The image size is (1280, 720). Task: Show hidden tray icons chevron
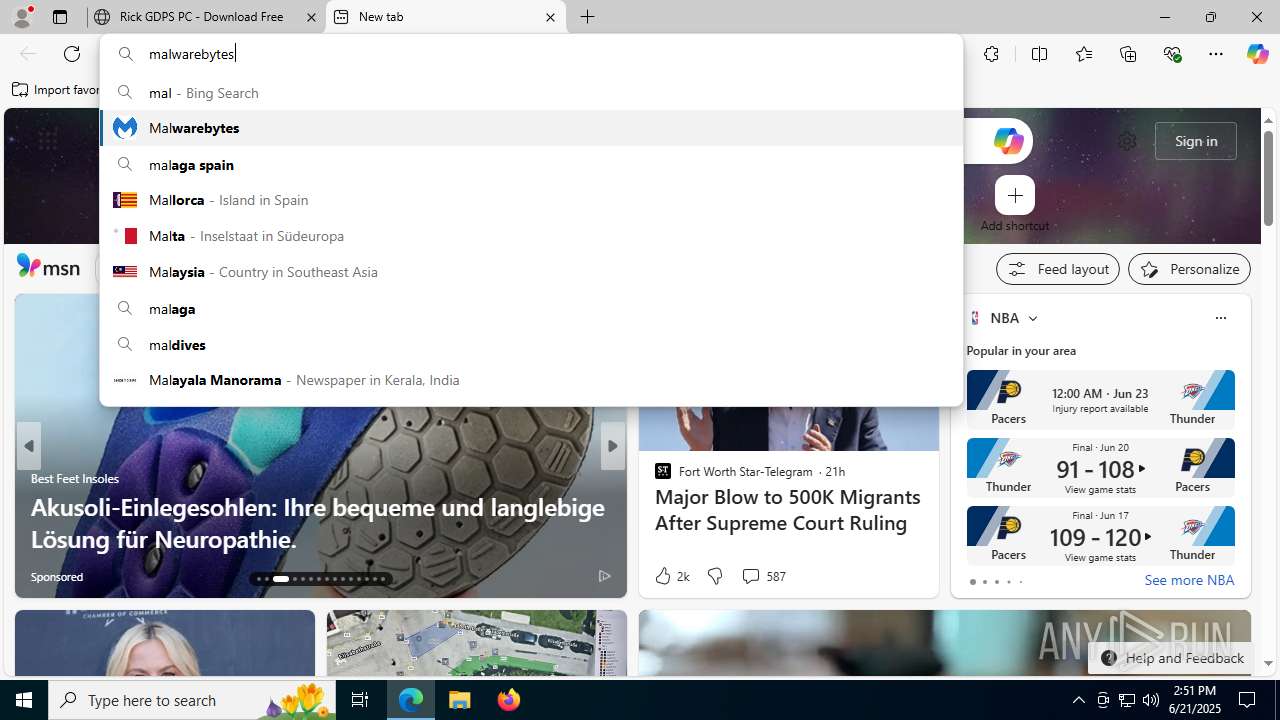pyautogui.click(x=1079, y=700)
